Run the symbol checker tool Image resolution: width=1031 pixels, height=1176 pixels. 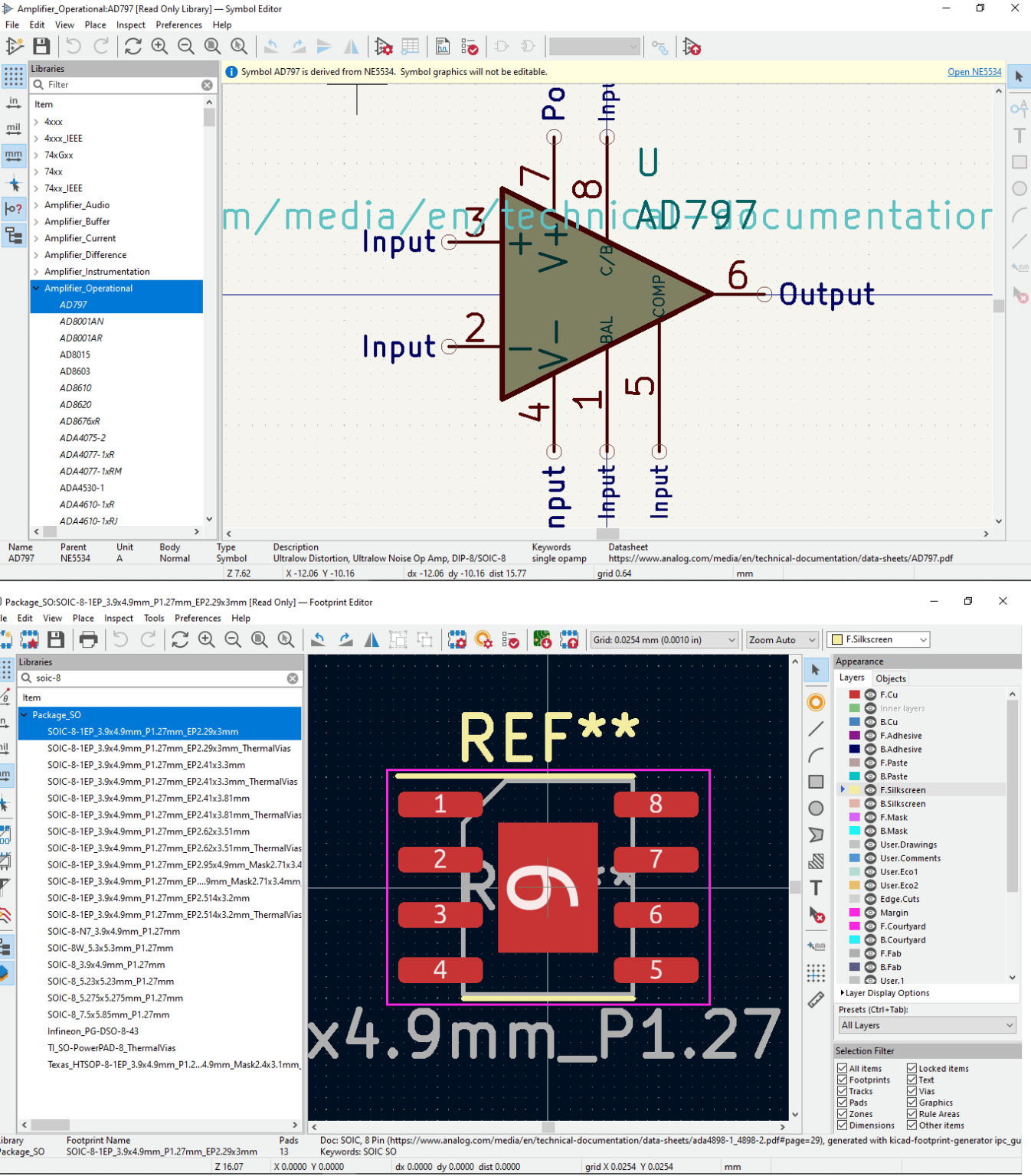click(470, 47)
